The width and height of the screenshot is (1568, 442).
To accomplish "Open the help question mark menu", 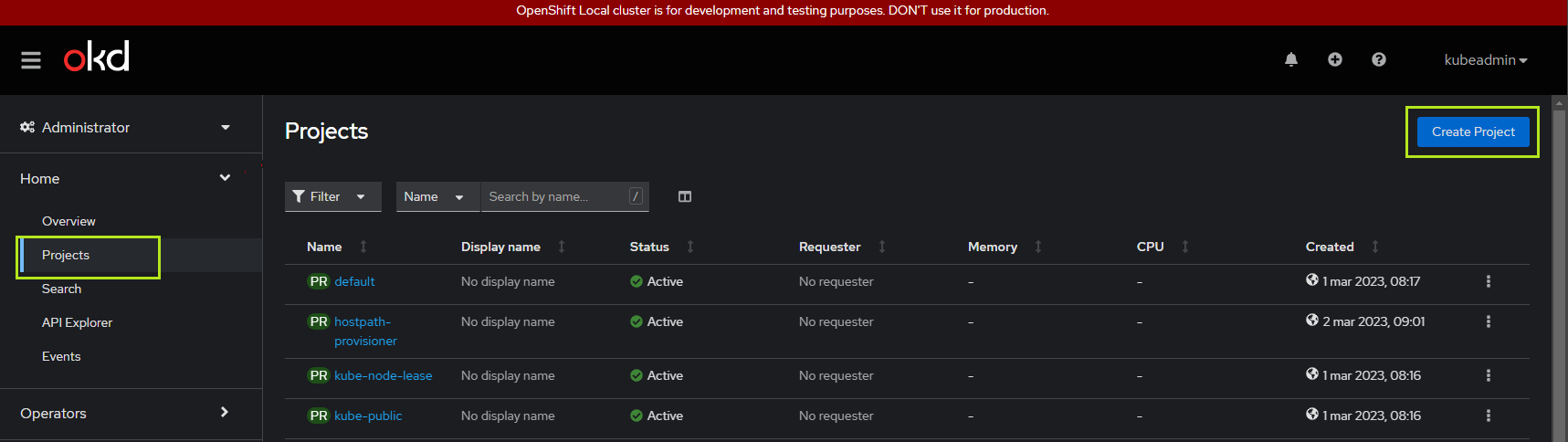I will [x=1379, y=59].
